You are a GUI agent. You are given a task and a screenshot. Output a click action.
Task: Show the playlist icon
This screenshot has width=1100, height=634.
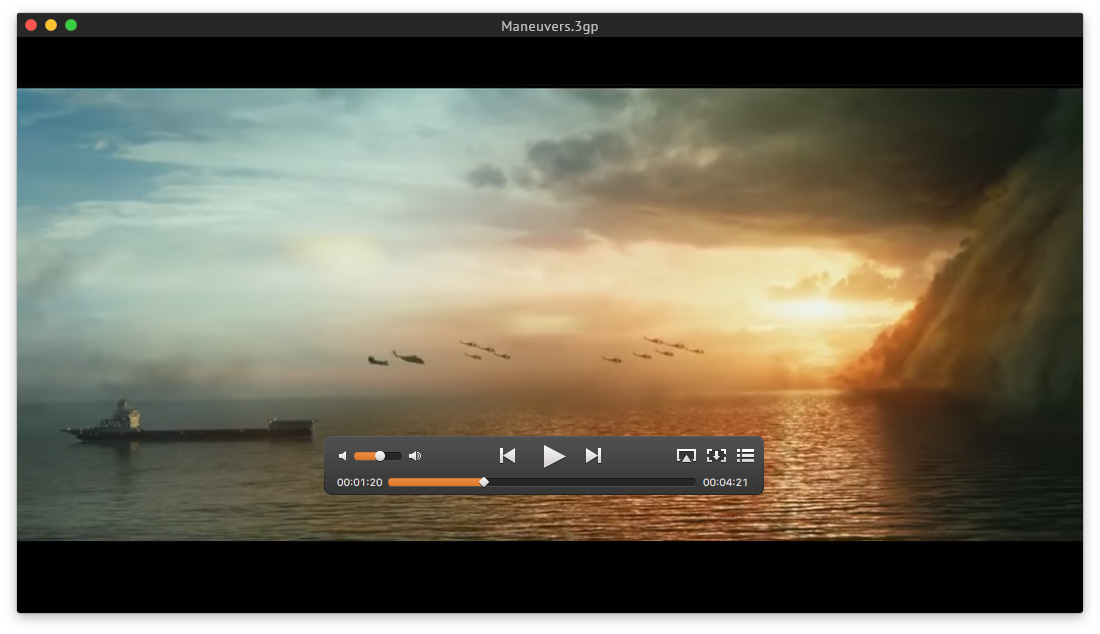(746, 456)
